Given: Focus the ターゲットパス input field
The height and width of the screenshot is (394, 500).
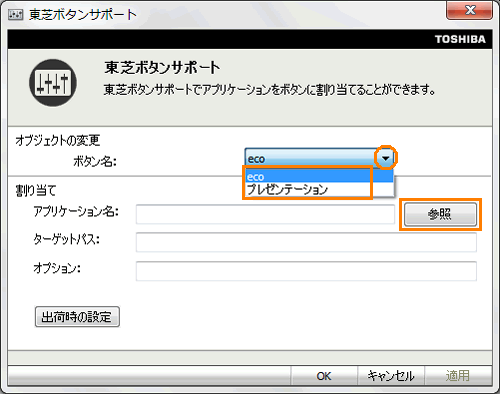Looking at the screenshot, I should tap(306, 242).
